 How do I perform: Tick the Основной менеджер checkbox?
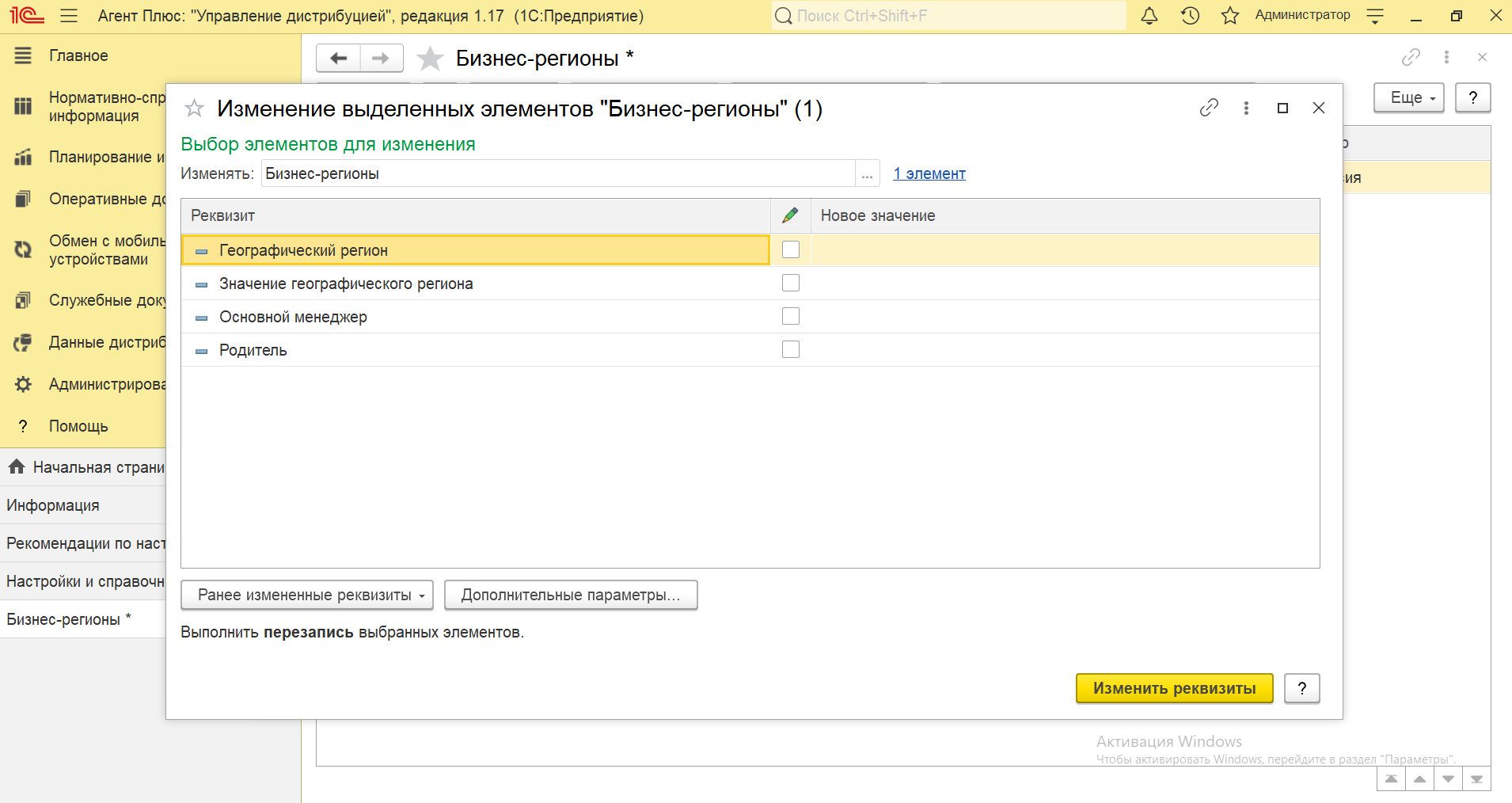(790, 316)
